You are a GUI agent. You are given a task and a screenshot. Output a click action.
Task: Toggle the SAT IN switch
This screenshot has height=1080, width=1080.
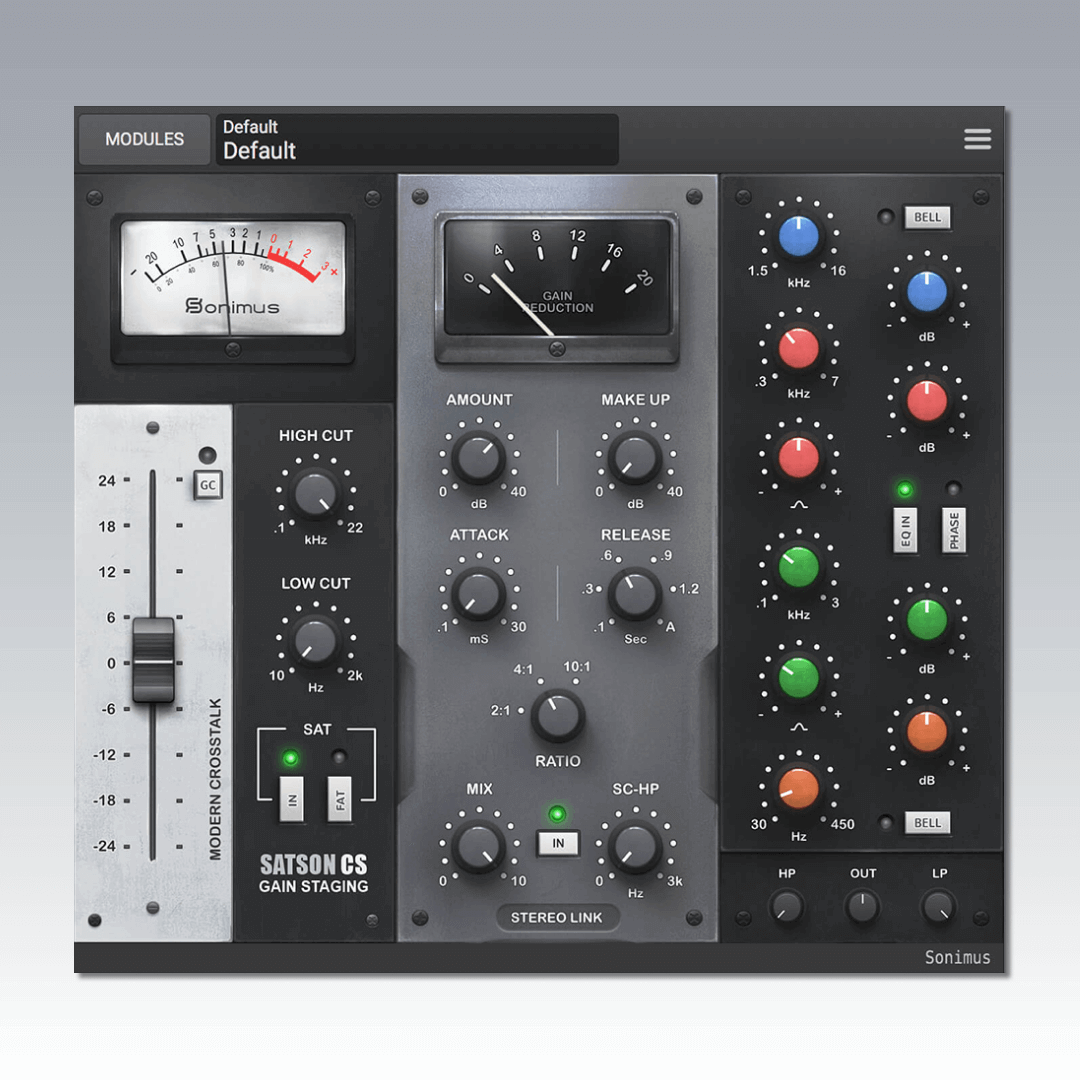[x=291, y=799]
